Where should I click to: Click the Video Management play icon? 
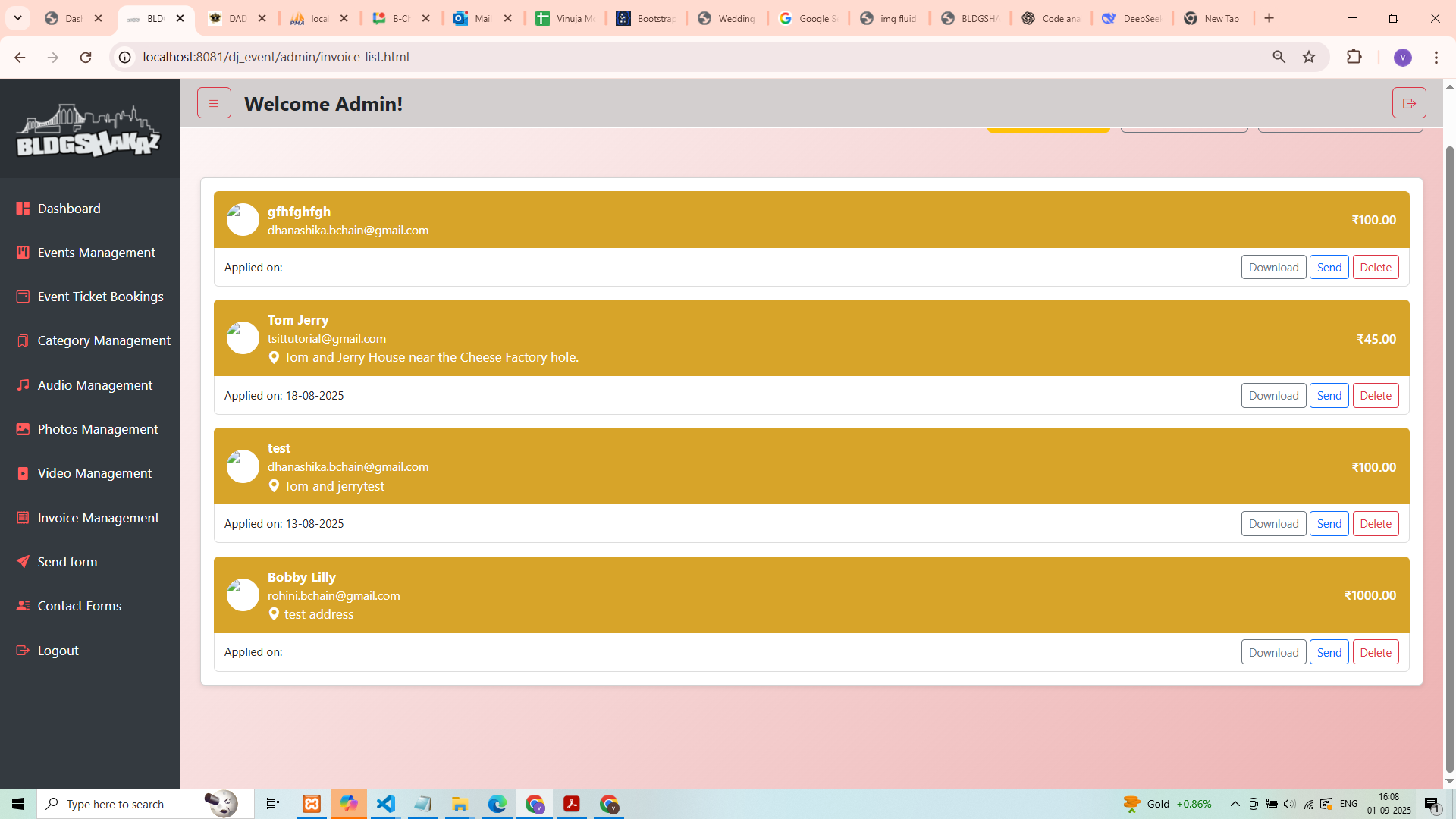(23, 473)
